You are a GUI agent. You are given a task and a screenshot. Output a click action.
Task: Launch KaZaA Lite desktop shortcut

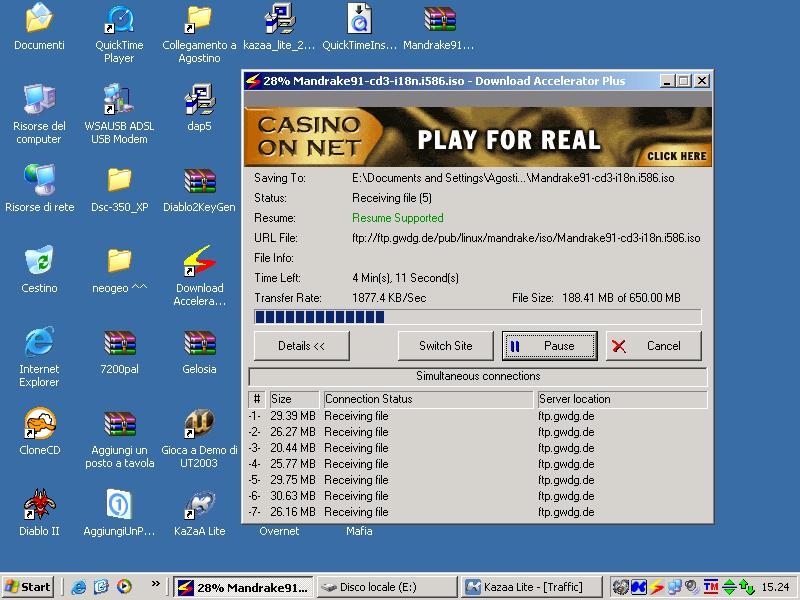199,504
